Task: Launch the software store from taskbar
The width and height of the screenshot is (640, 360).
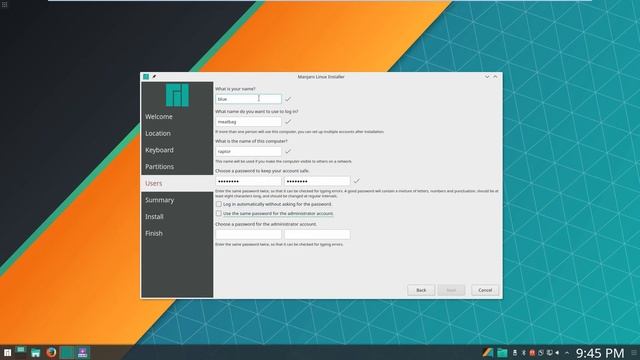Action: coord(36,353)
